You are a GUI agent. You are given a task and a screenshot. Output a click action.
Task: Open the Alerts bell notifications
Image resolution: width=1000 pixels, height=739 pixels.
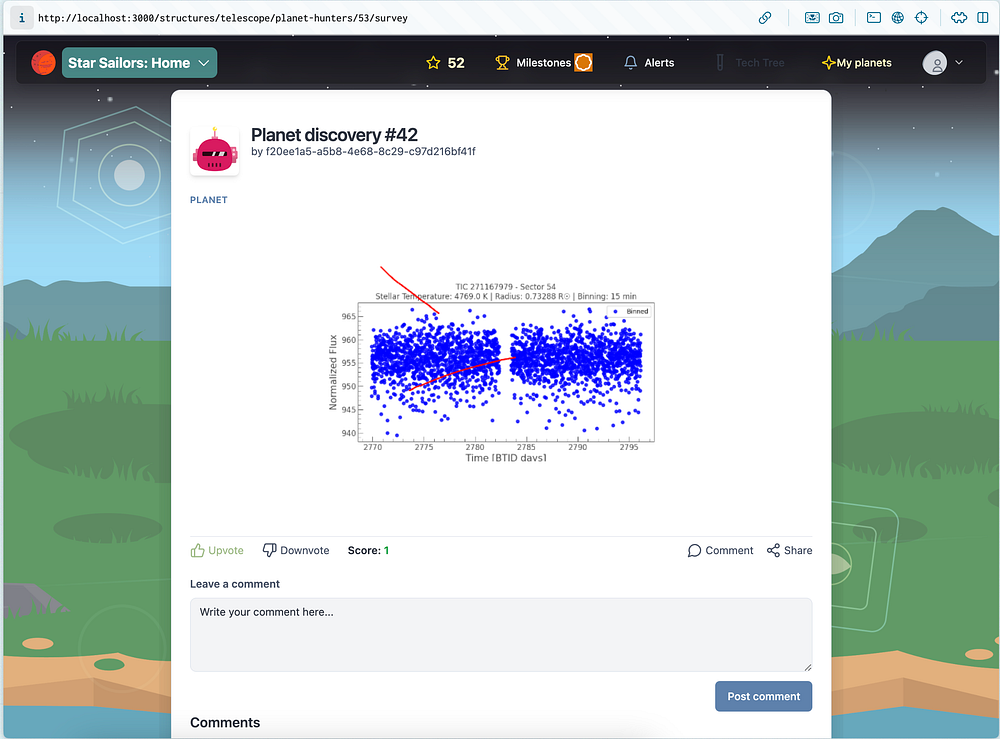coord(649,62)
